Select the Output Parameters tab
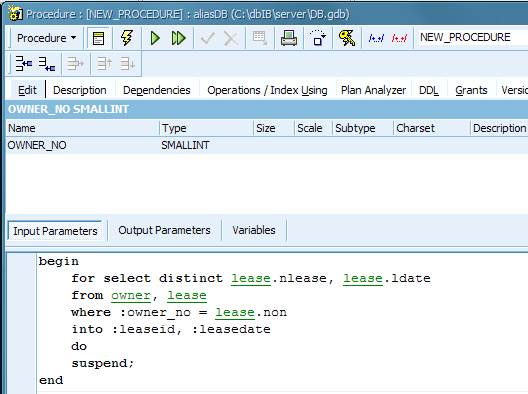Image resolution: width=528 pixels, height=394 pixels. pos(164,230)
